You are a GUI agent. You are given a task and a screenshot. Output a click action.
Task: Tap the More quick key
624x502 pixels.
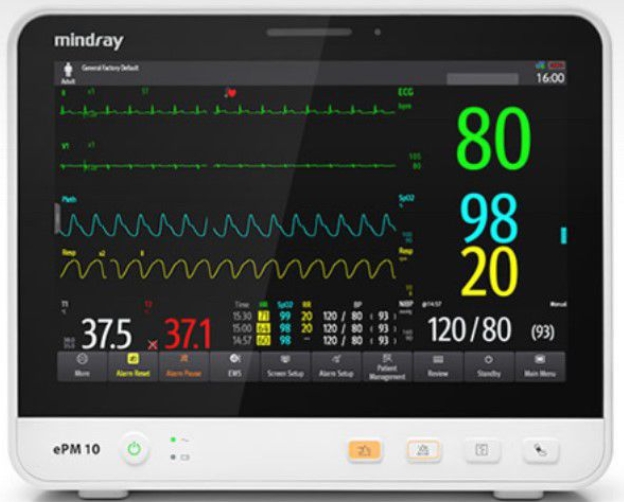tap(82, 367)
